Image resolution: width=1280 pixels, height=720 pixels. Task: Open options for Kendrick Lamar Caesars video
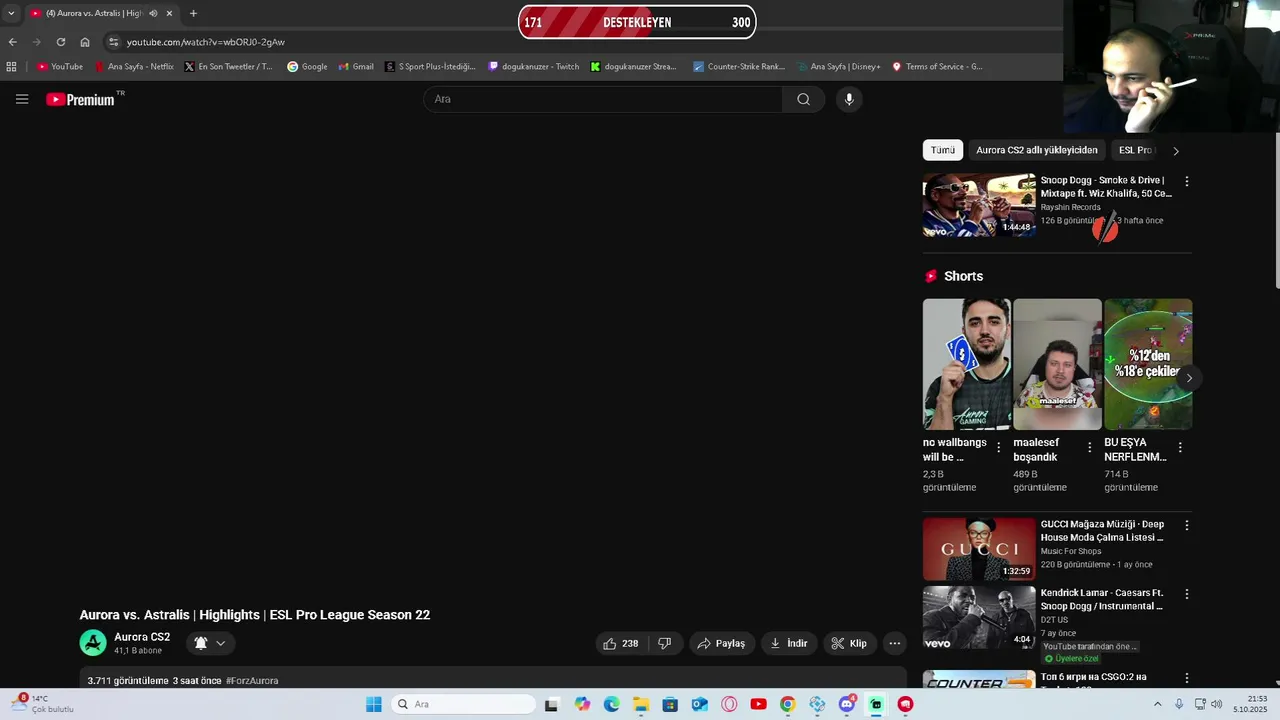[x=1187, y=594]
